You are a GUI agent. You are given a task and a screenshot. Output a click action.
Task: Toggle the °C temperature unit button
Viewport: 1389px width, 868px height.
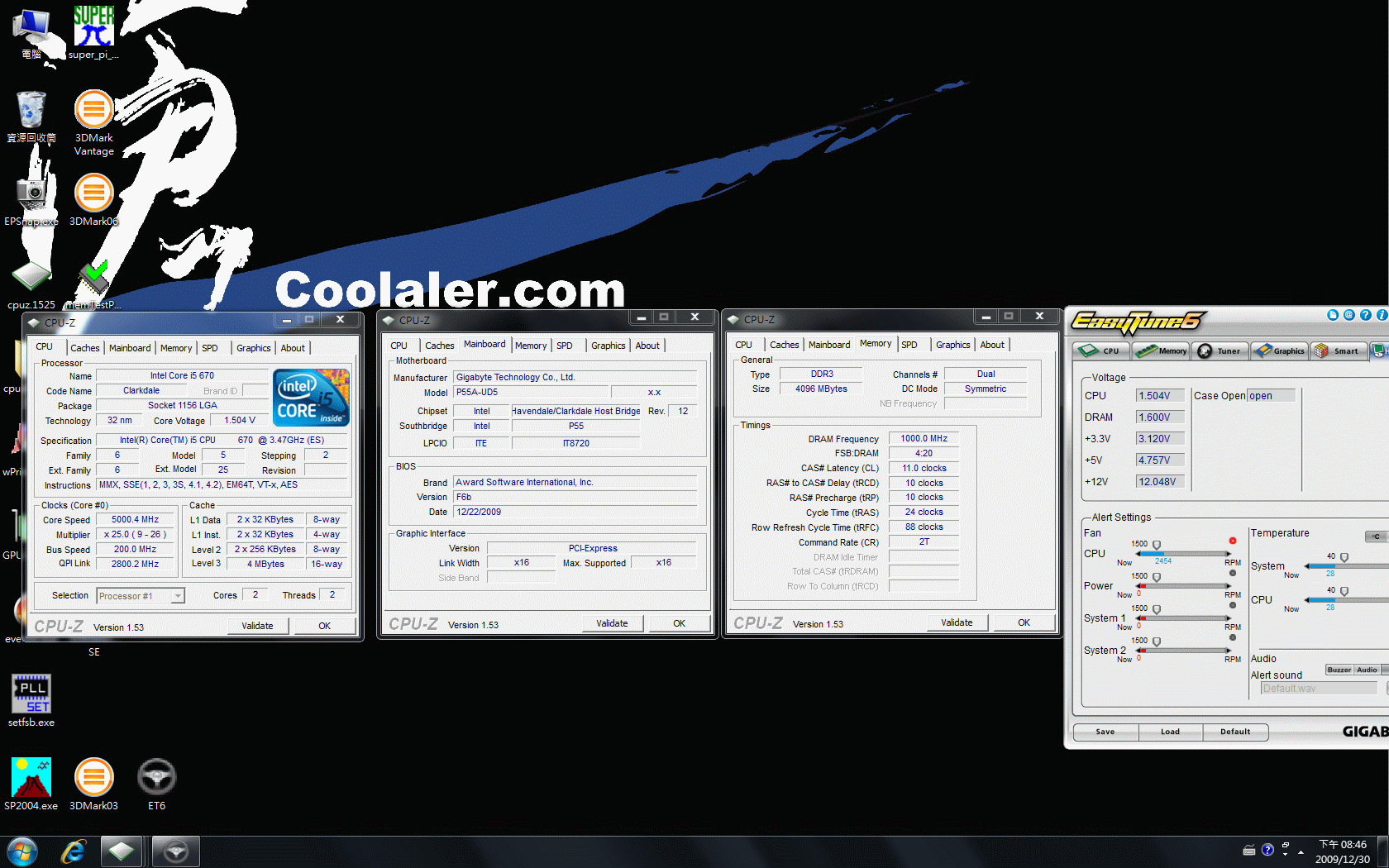(1376, 537)
